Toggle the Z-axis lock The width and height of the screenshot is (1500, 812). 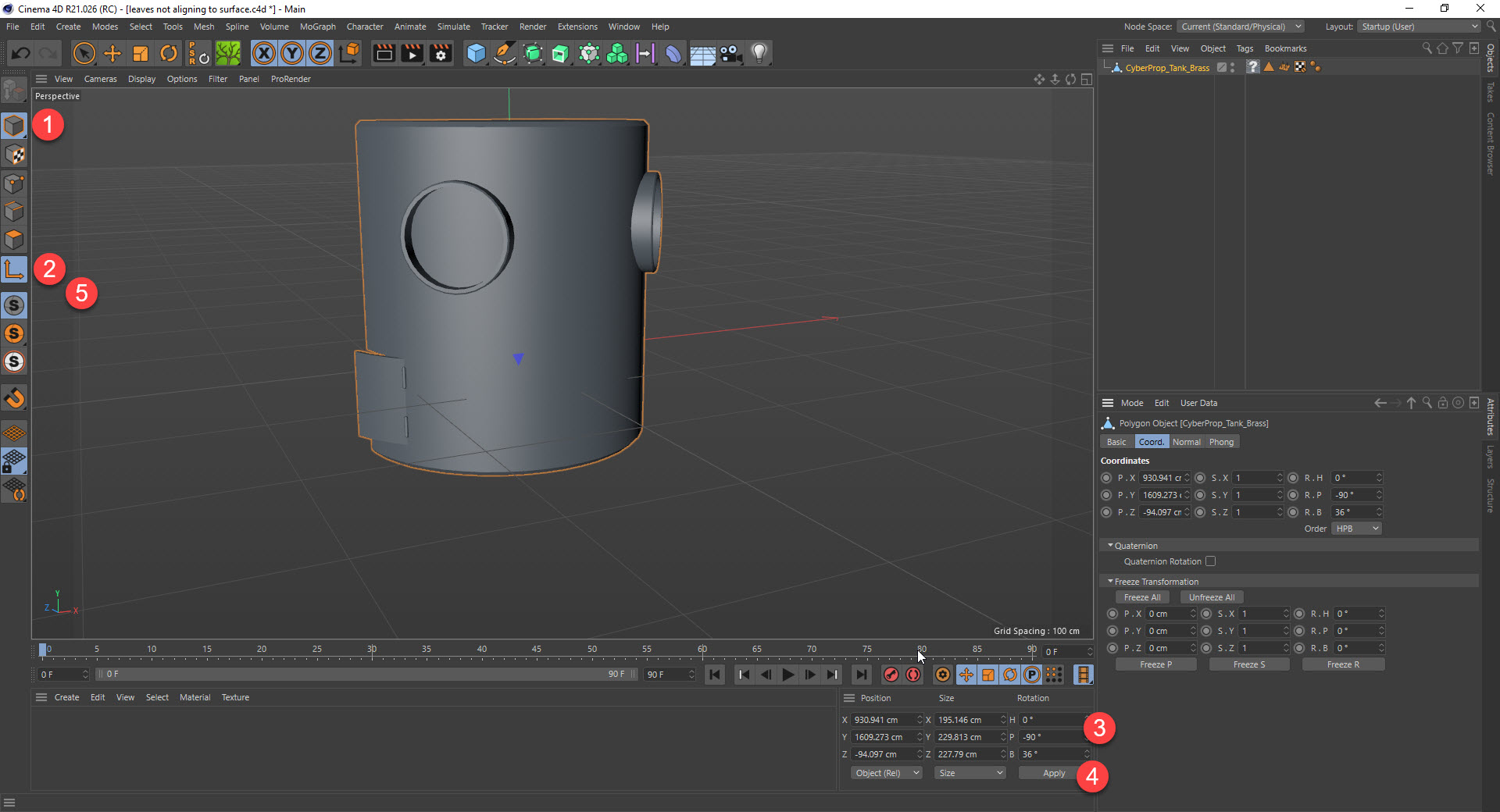(x=320, y=53)
